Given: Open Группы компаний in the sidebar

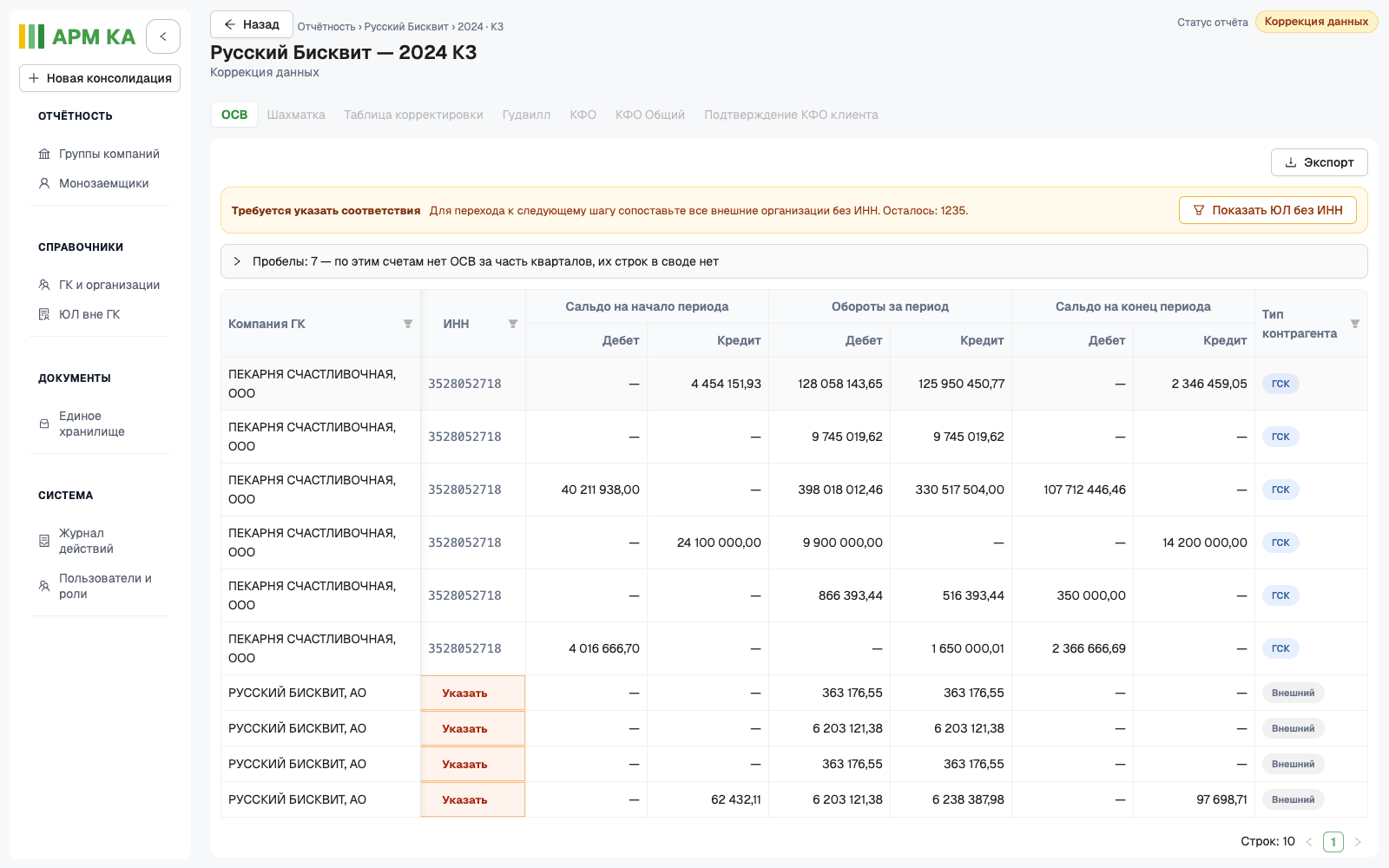Looking at the screenshot, I should coord(100,154).
